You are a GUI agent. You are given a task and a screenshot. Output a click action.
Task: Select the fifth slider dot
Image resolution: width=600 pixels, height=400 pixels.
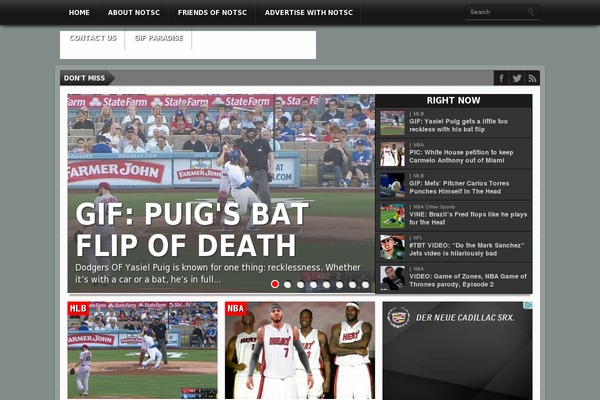327,284
